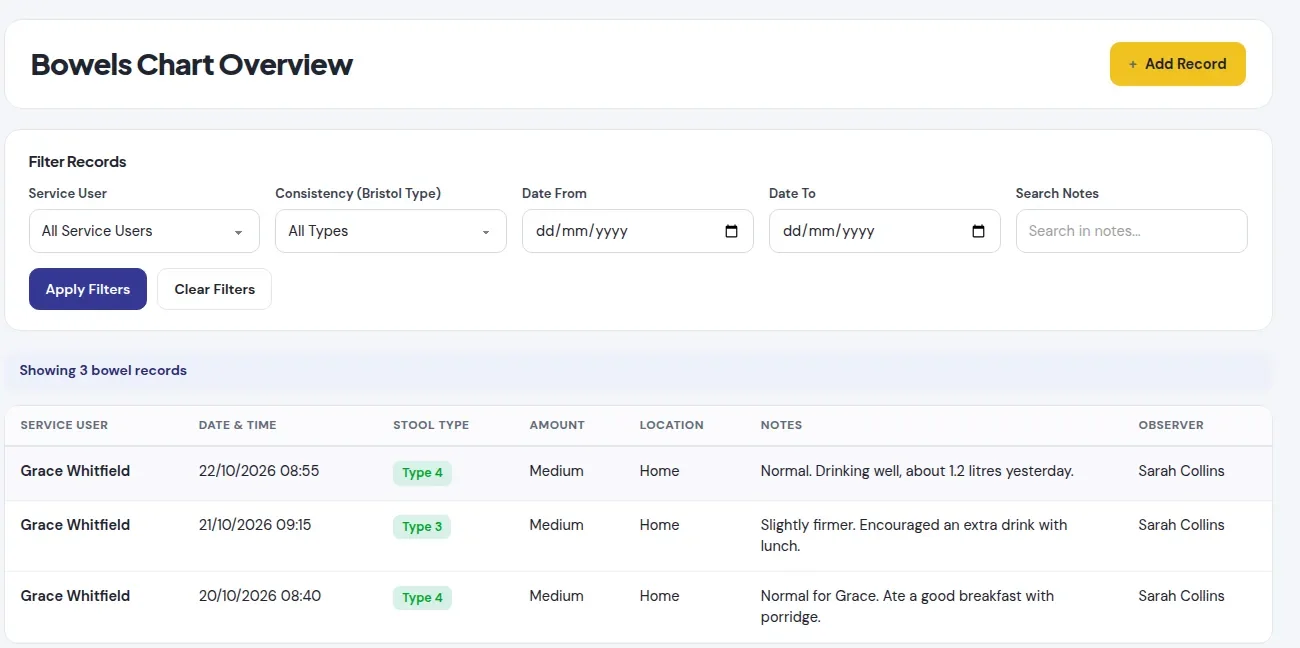The height and width of the screenshot is (648, 1300).
Task: Click the Location column header
Action: coord(672,425)
